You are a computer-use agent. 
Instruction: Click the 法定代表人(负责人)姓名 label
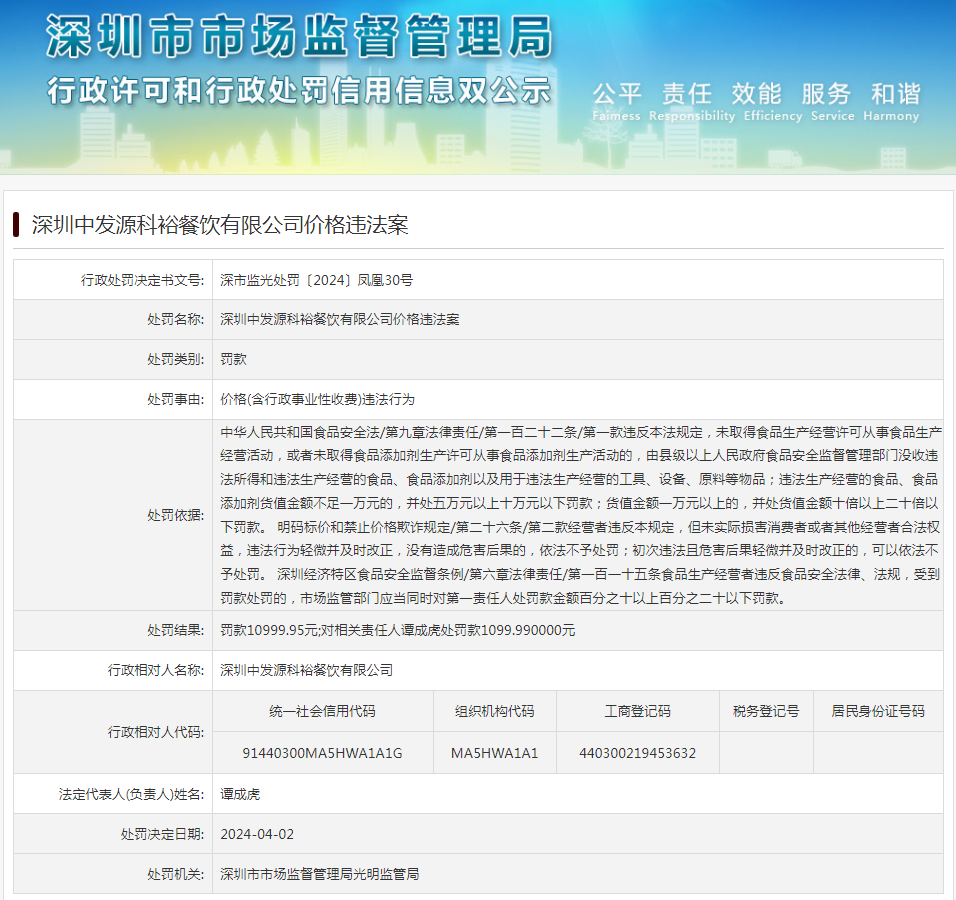pos(132,794)
